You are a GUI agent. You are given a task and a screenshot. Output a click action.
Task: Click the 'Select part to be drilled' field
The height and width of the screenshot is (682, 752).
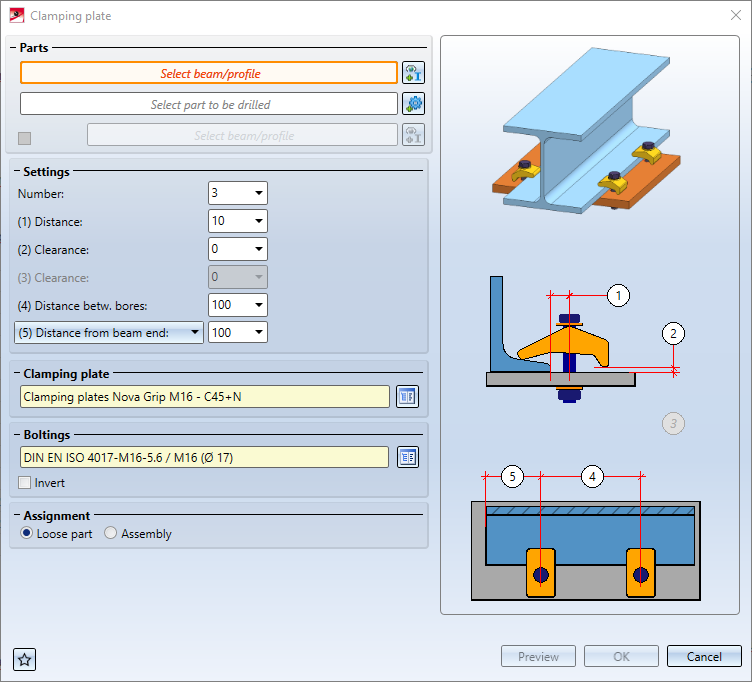(209, 104)
